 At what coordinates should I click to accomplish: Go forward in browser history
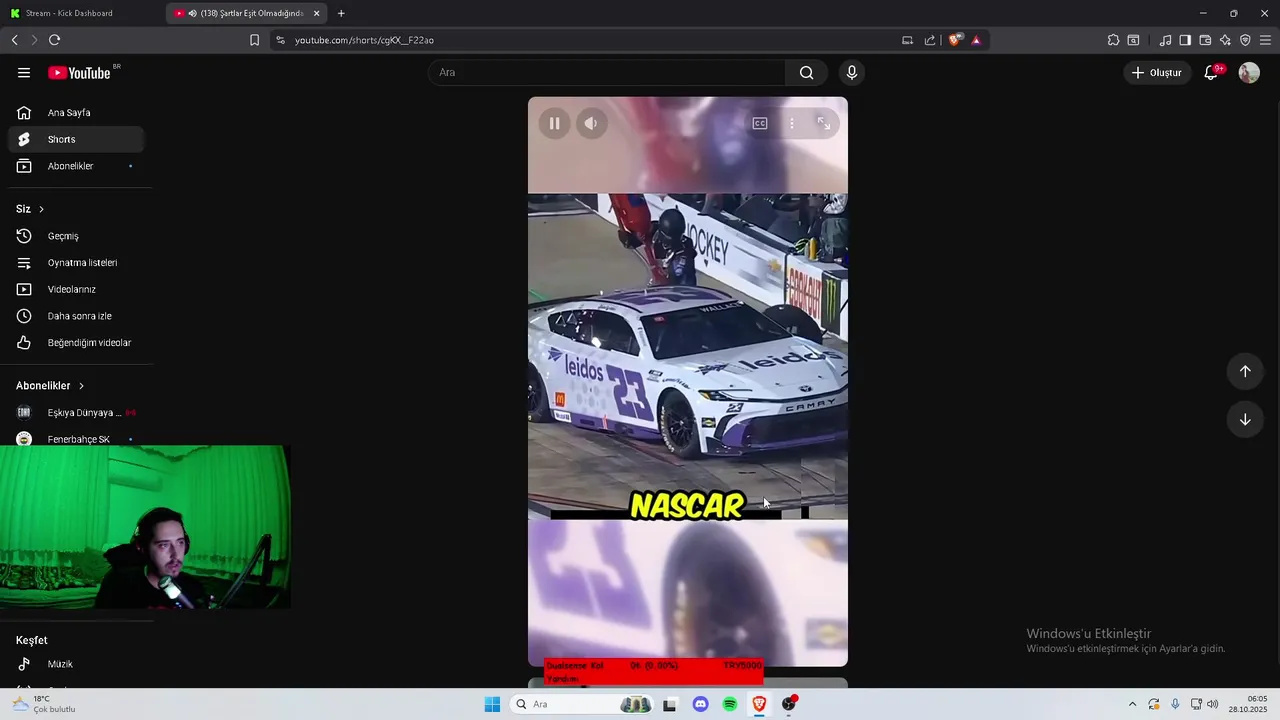tap(34, 40)
